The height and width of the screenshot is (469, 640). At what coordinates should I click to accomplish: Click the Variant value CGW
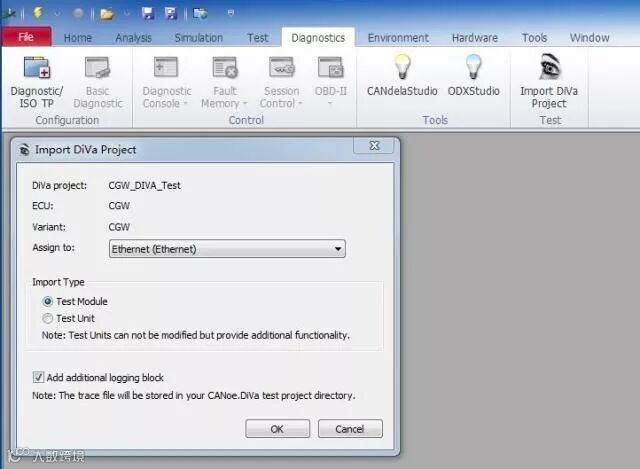tap(119, 227)
